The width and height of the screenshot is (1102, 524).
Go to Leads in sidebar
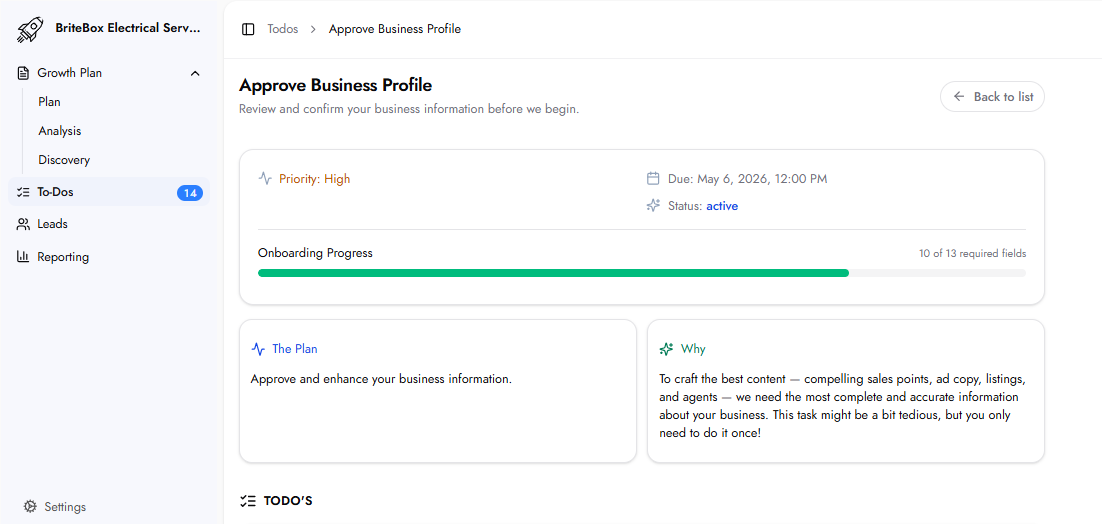(52, 224)
